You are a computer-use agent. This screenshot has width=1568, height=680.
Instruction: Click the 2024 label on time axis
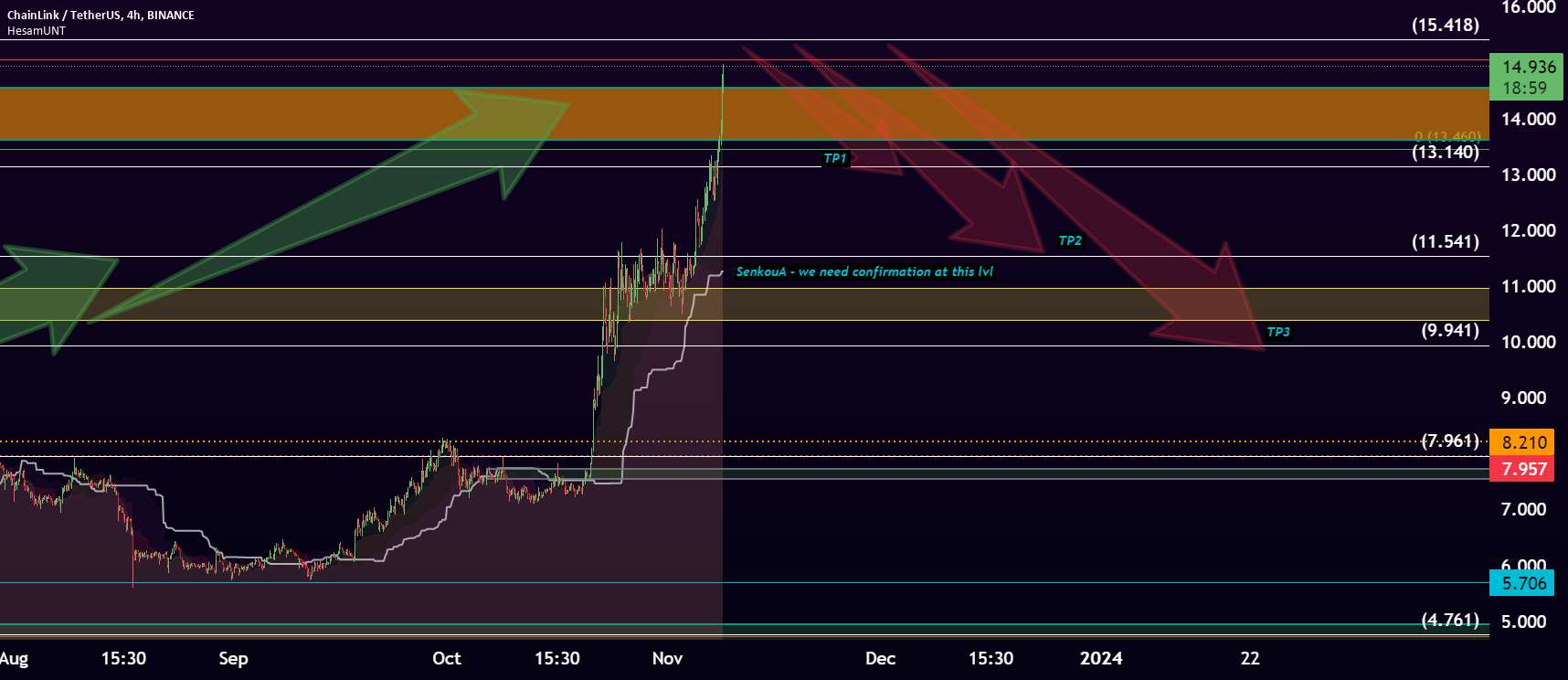point(1101,658)
